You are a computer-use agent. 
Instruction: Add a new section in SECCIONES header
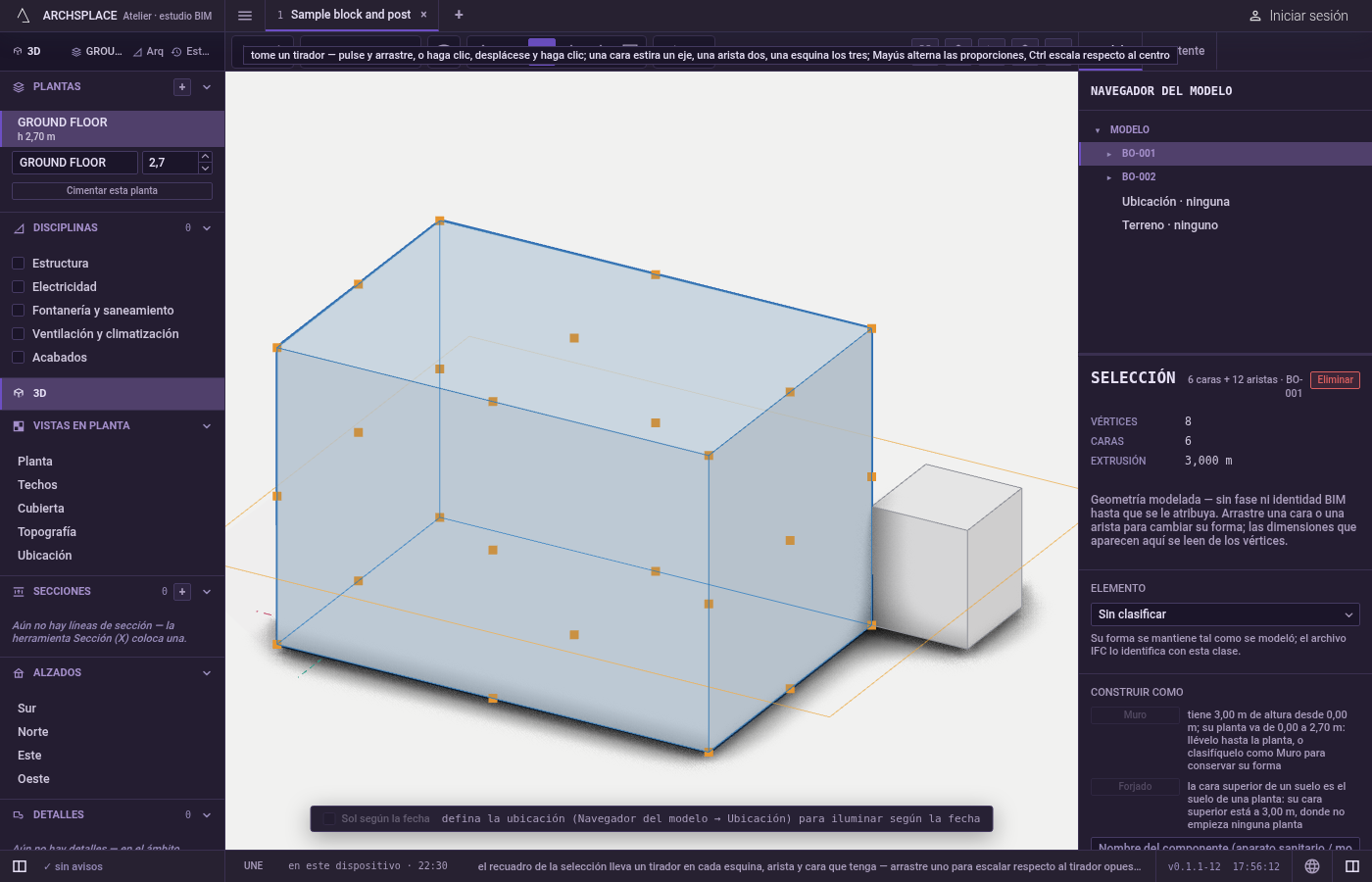(182, 592)
